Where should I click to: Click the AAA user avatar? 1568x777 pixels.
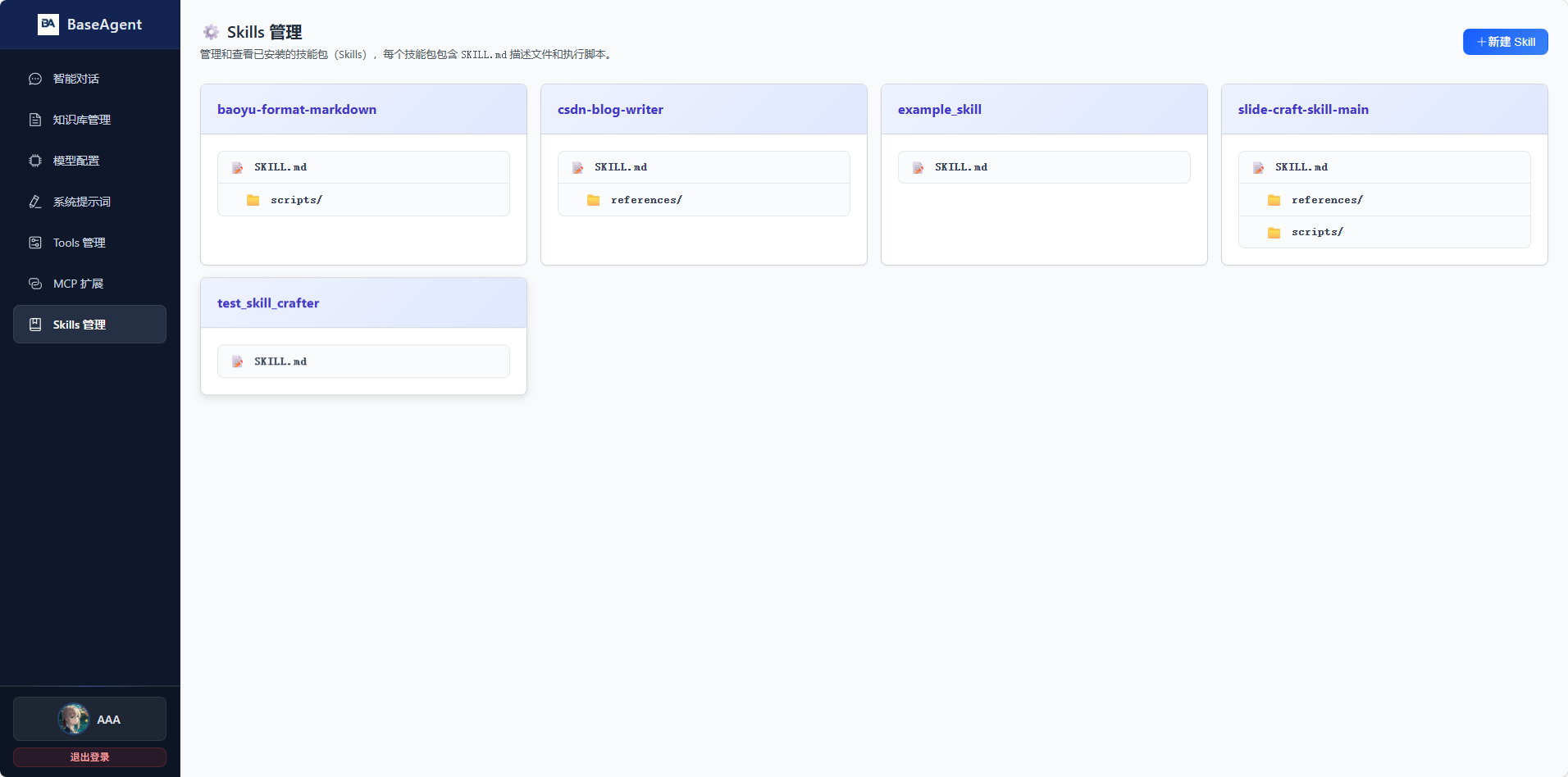[74, 719]
